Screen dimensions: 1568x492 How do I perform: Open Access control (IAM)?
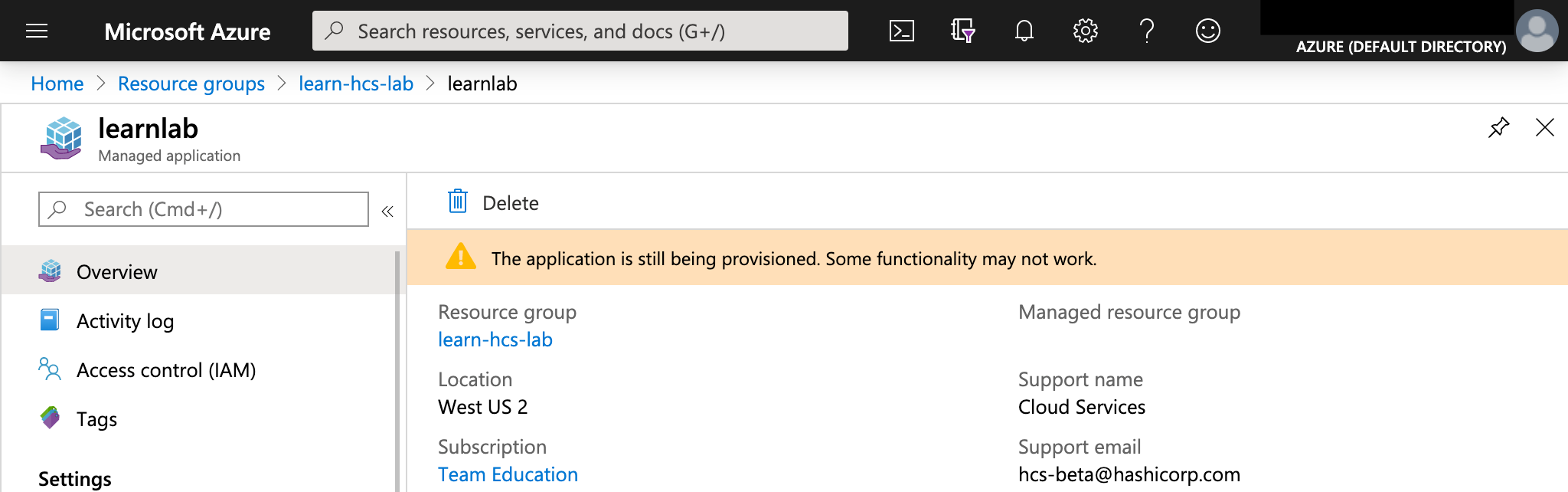(x=165, y=370)
